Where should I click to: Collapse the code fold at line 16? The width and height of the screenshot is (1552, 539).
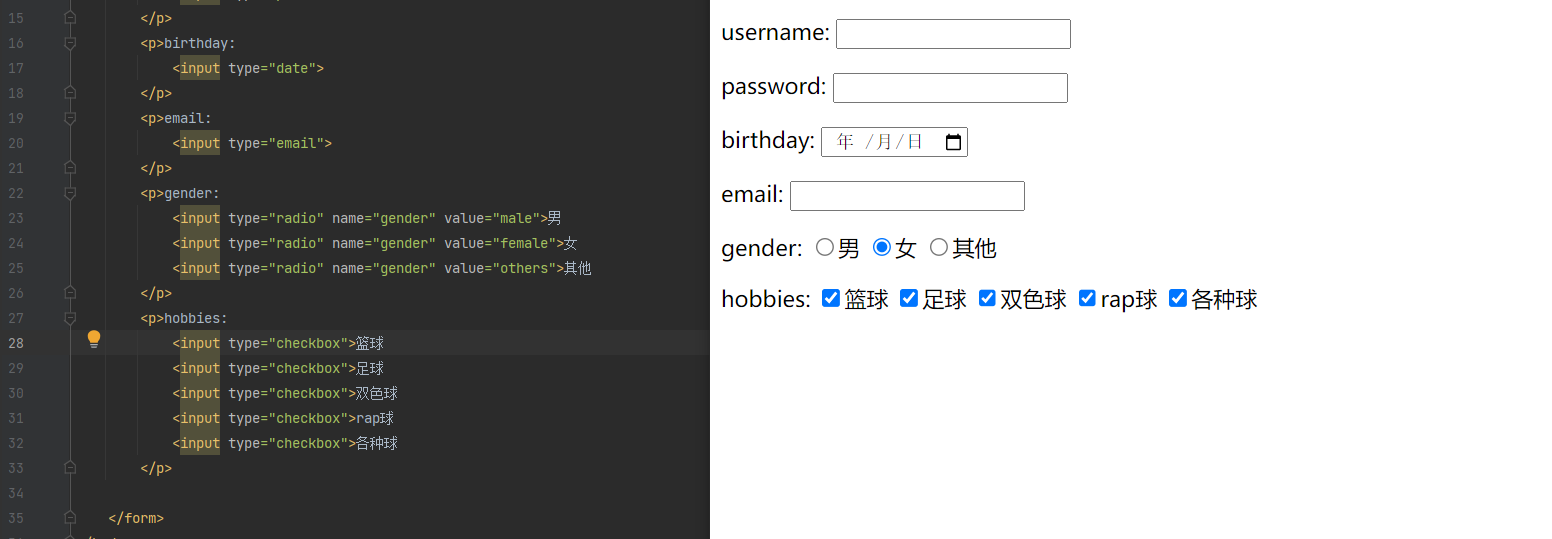tap(70, 43)
